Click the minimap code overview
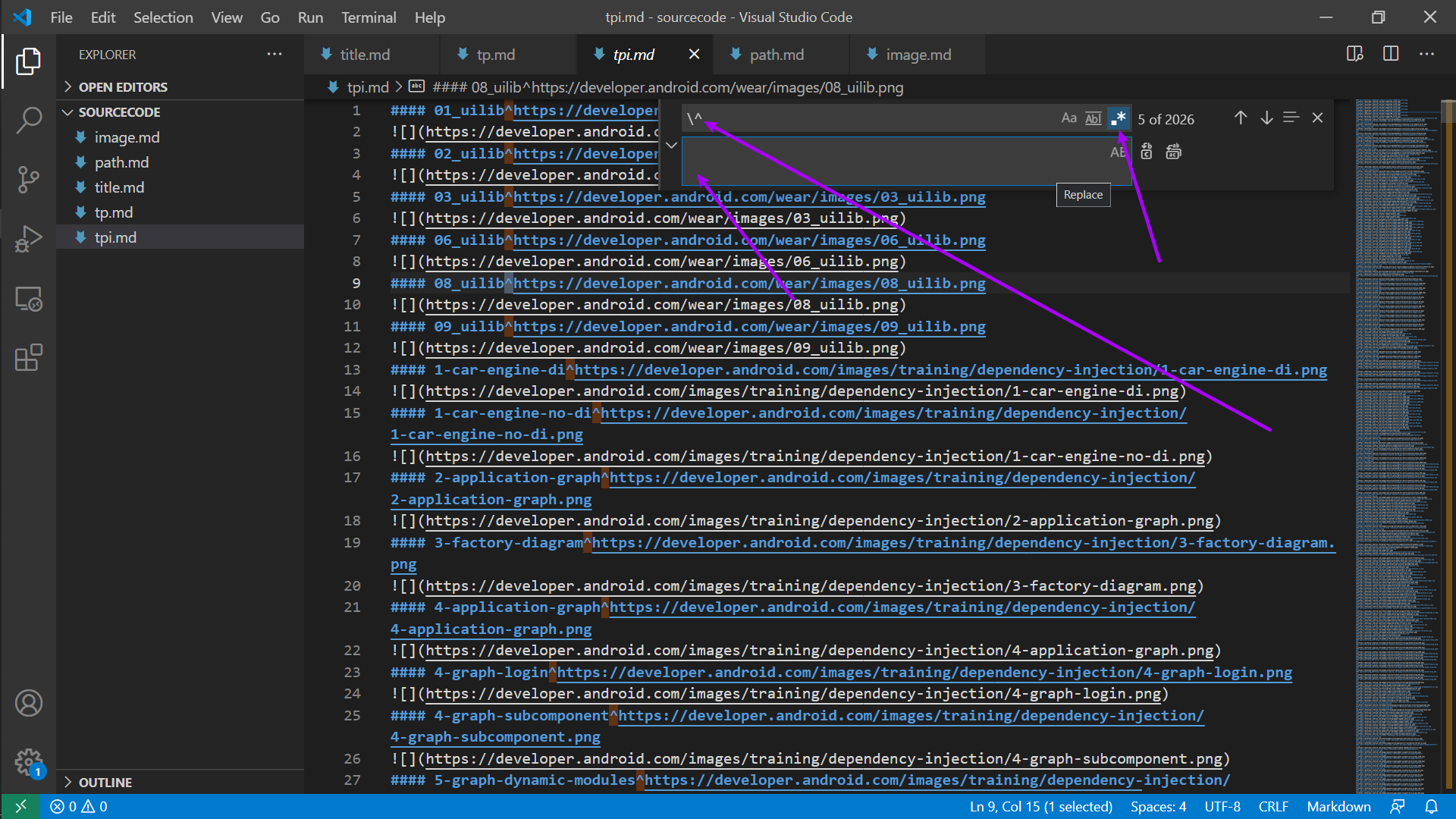Image resolution: width=1456 pixels, height=819 pixels. pyautogui.click(x=1397, y=379)
